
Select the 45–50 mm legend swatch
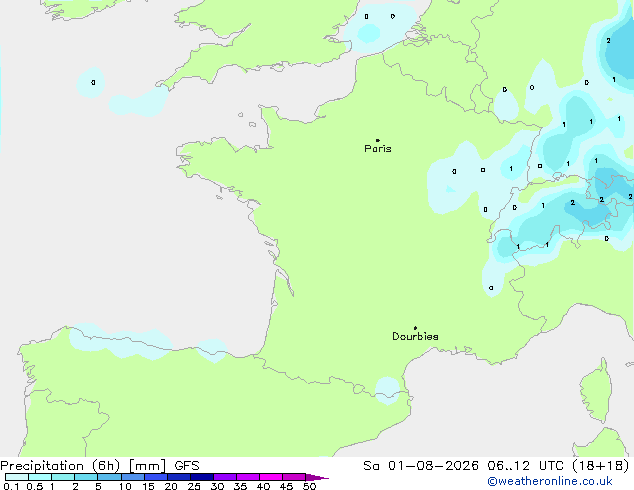294,477
